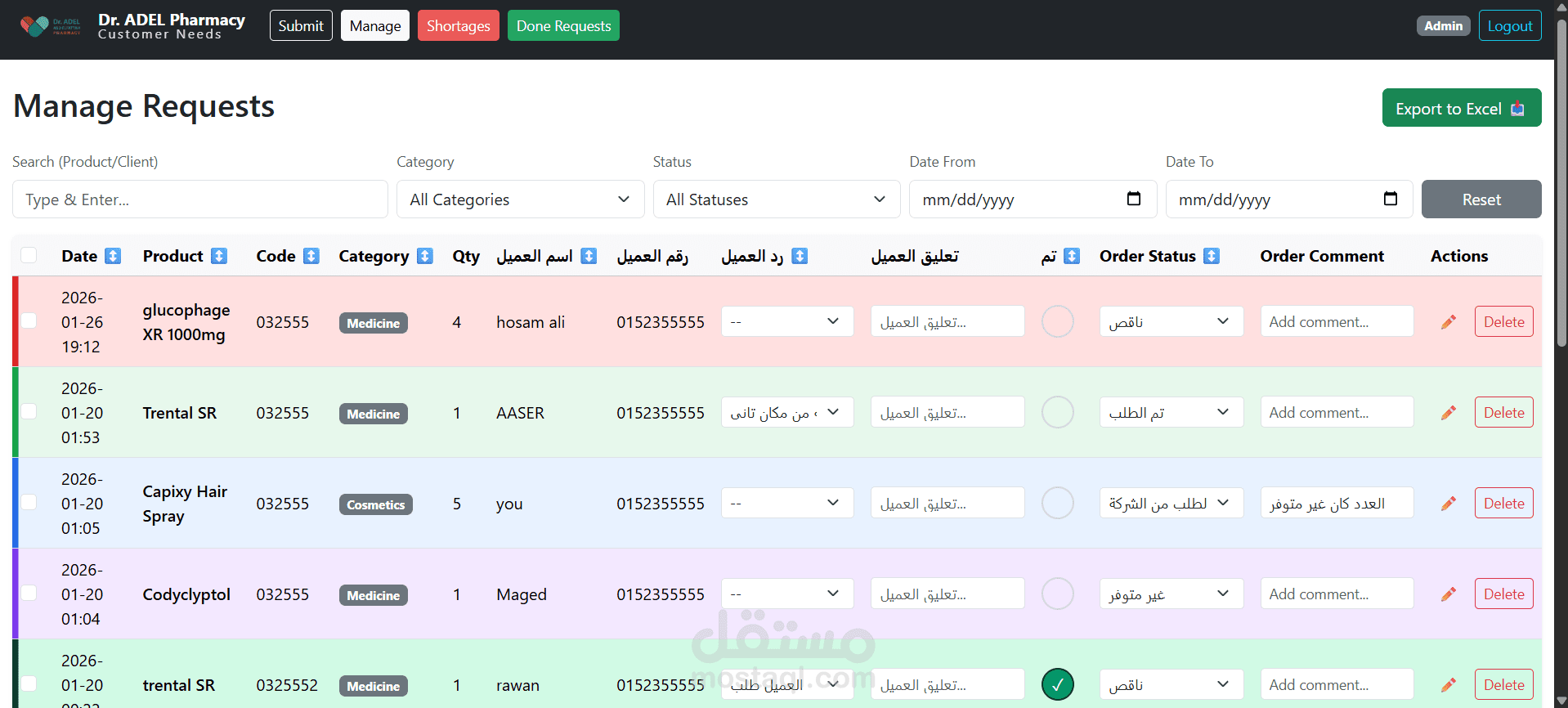Sort table by Product column icon
The image size is (1568, 708).
click(219, 256)
